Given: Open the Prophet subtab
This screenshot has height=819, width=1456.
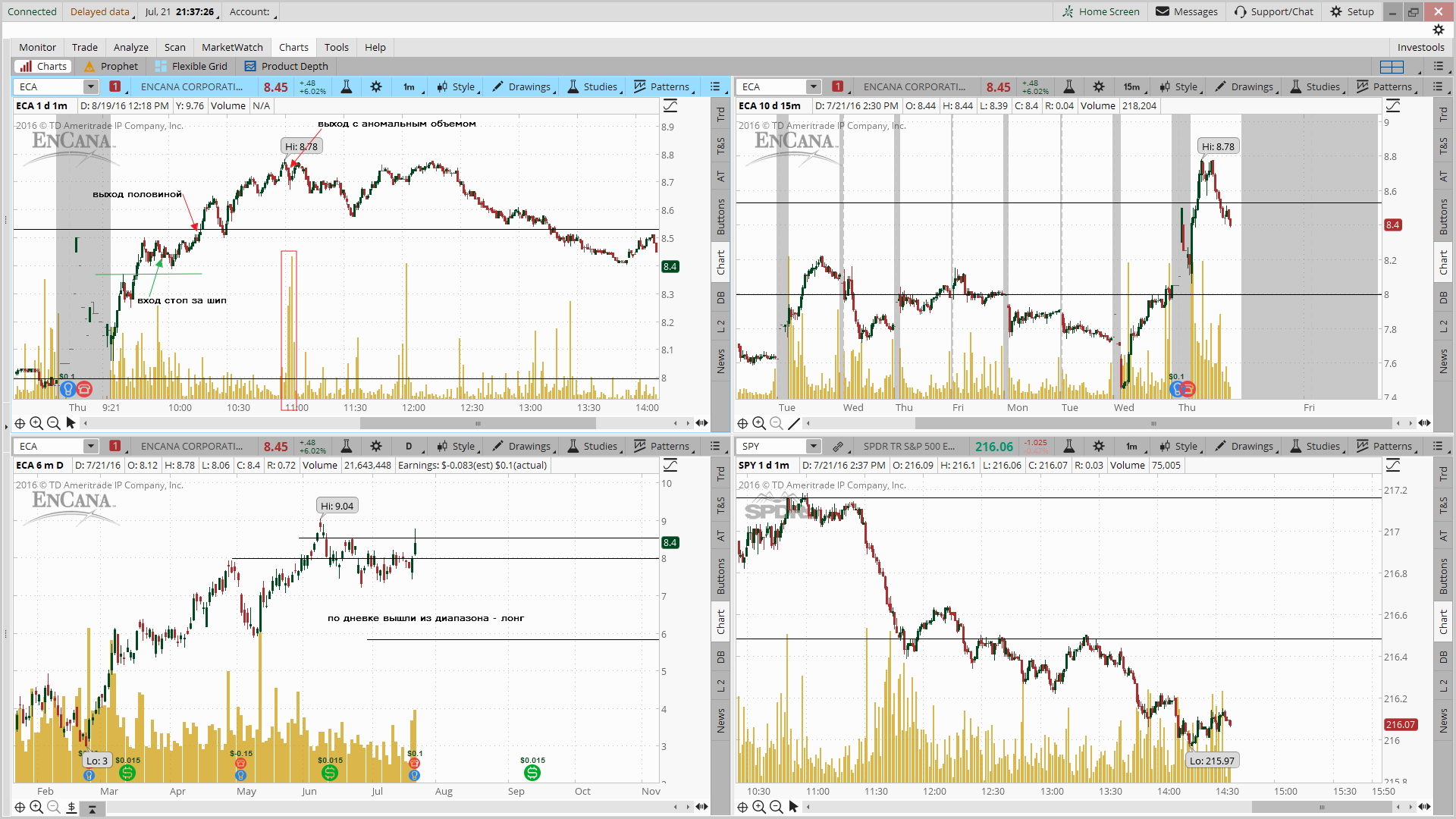Looking at the screenshot, I should [x=111, y=67].
